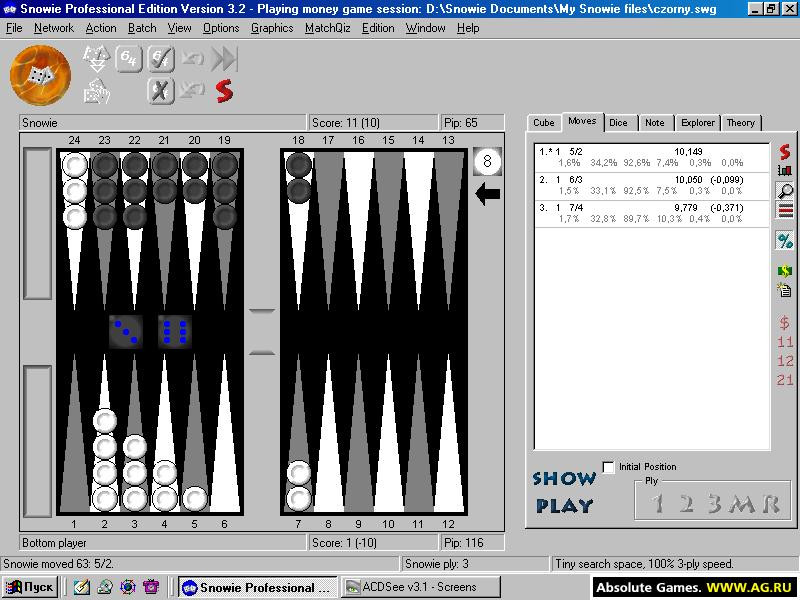Open the File menu
The image size is (800, 600).
tap(14, 28)
